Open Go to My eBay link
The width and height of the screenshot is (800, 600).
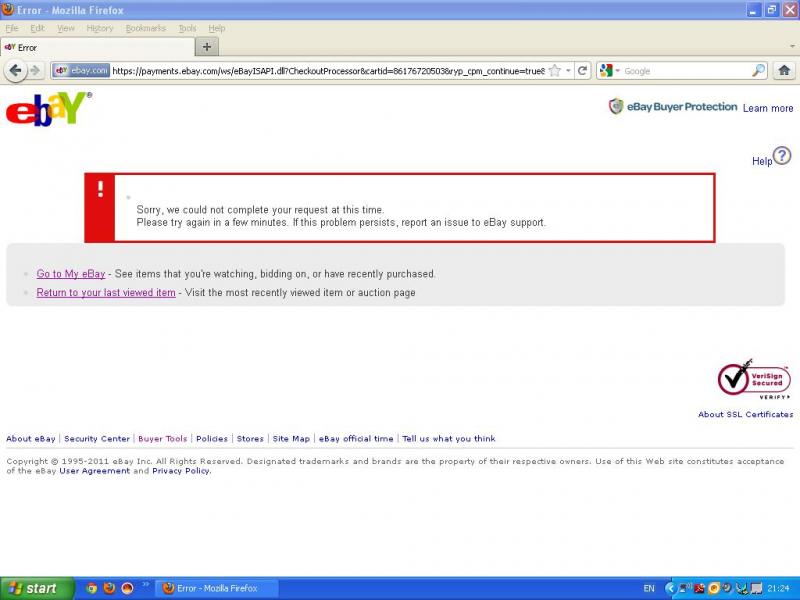71,274
